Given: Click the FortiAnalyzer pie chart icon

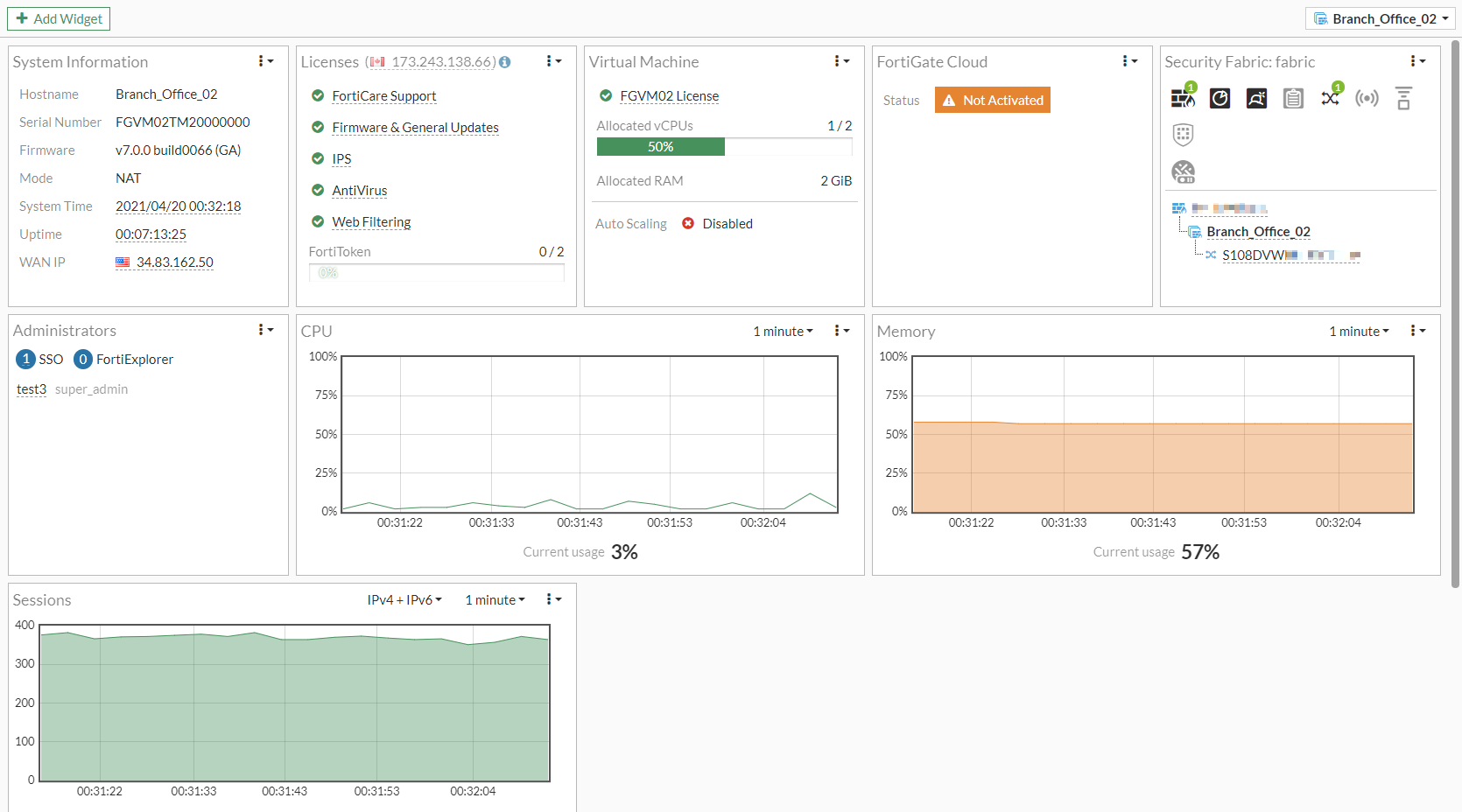Looking at the screenshot, I should [x=1220, y=99].
